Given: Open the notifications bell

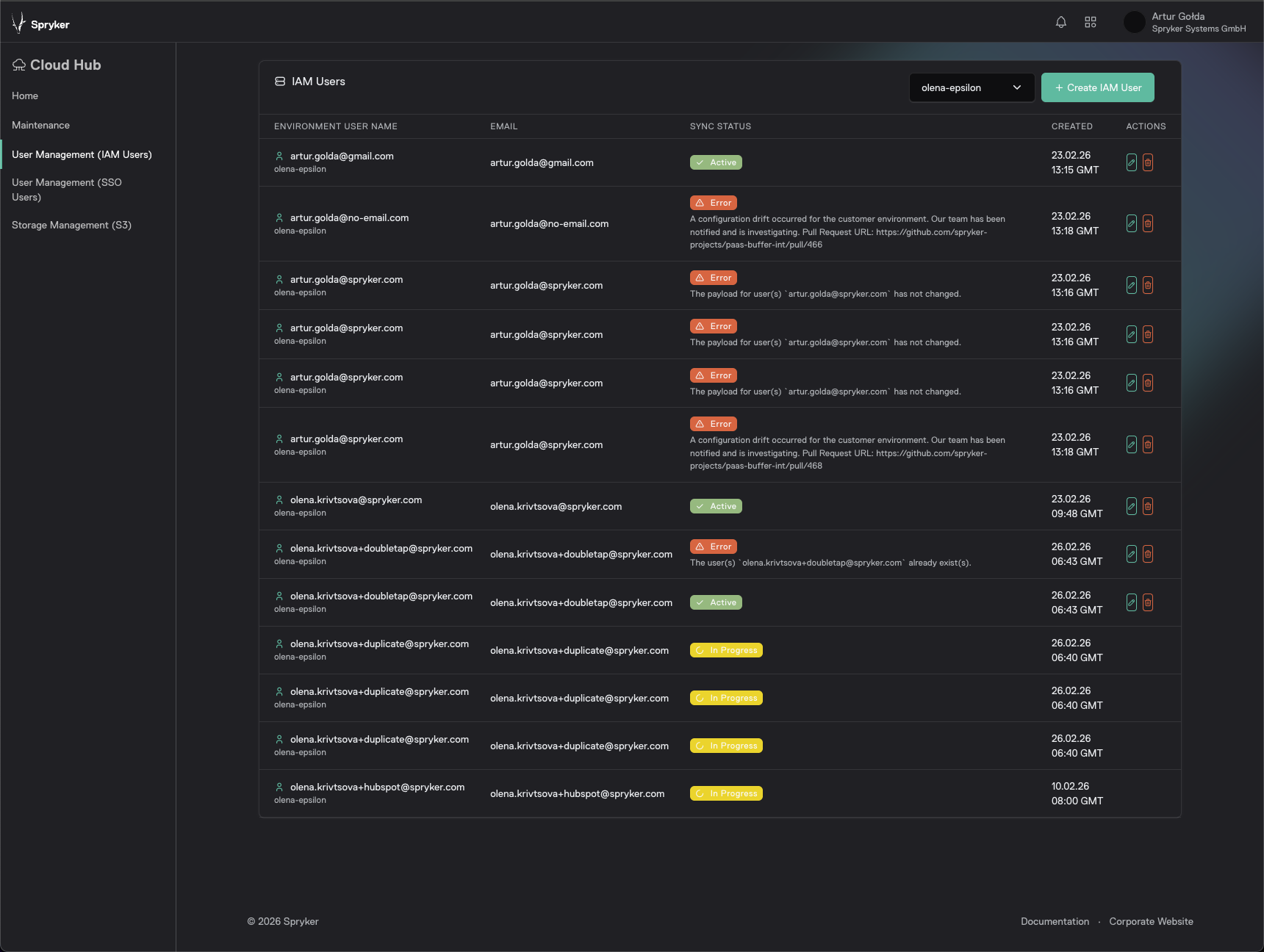Looking at the screenshot, I should (x=1060, y=22).
